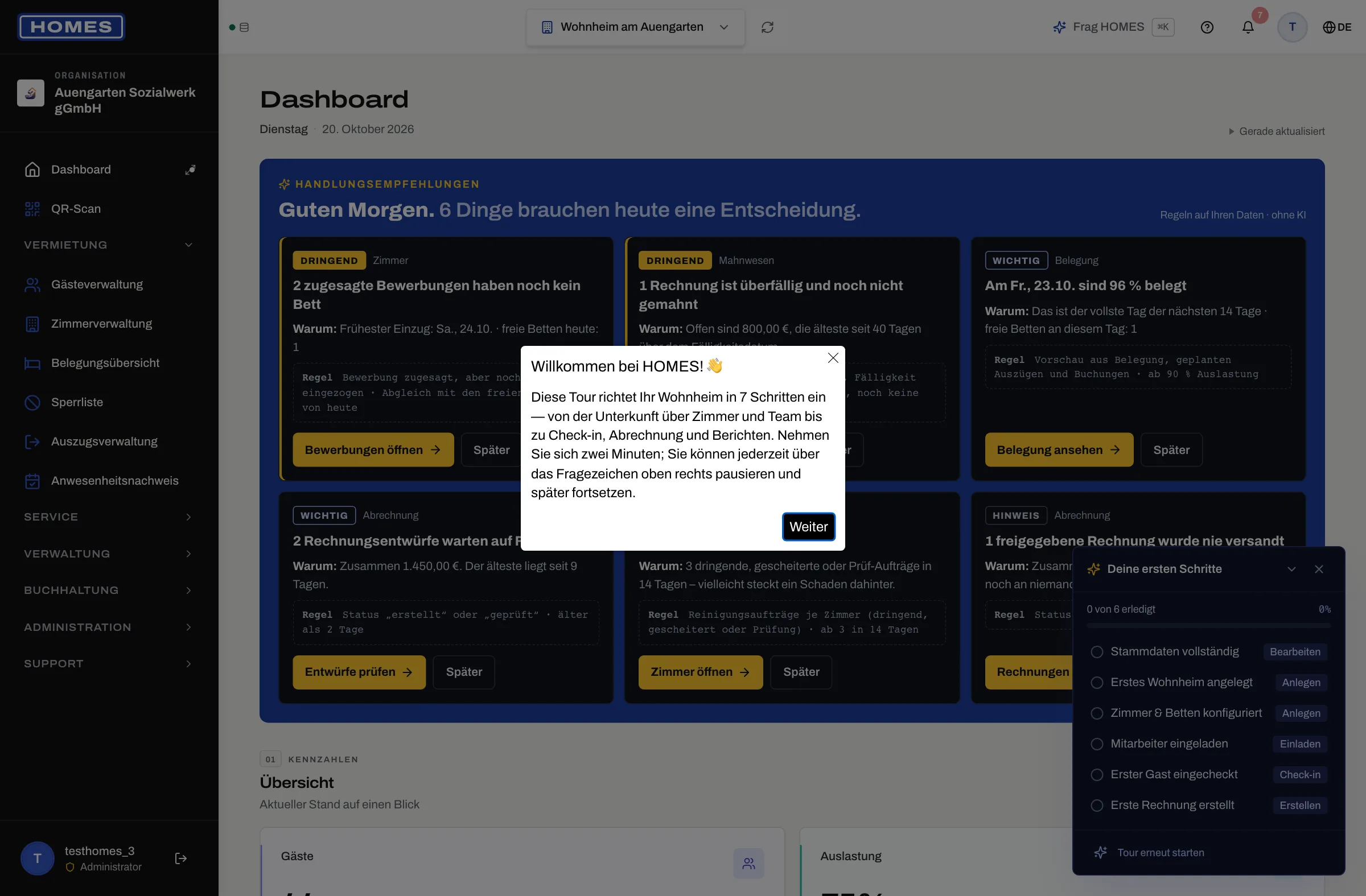Viewport: 1366px width, 896px height.
Task: Open the Wohnheim am Auengarten dropdown
Action: [x=635, y=27]
